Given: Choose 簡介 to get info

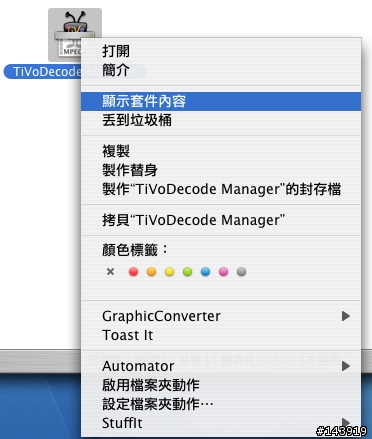Looking at the screenshot, I should pos(221,70).
